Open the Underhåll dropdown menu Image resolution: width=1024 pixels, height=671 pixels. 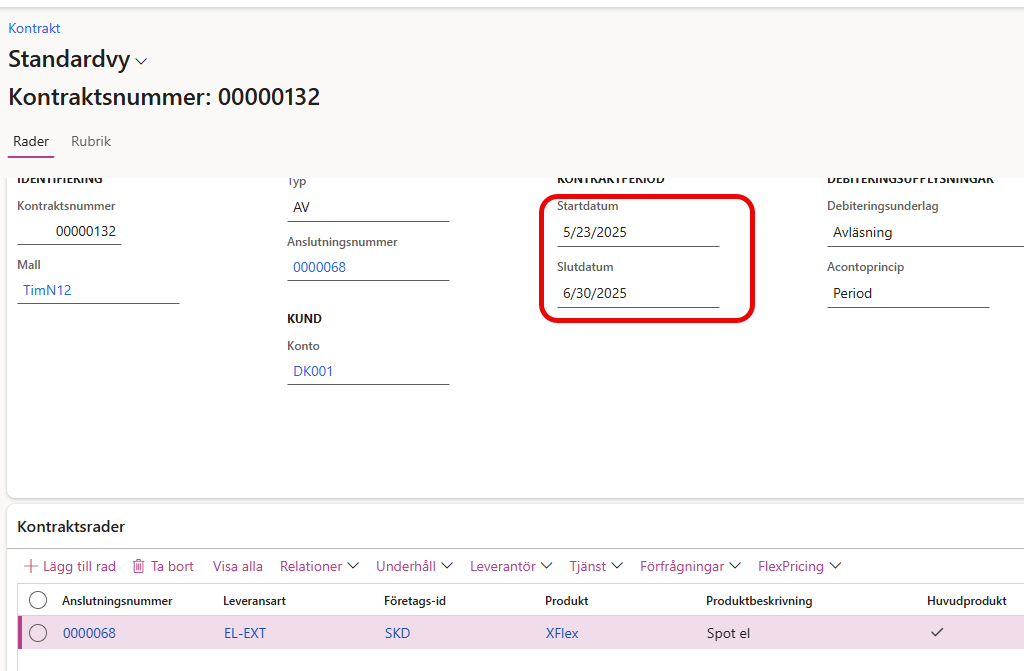pyautogui.click(x=414, y=566)
